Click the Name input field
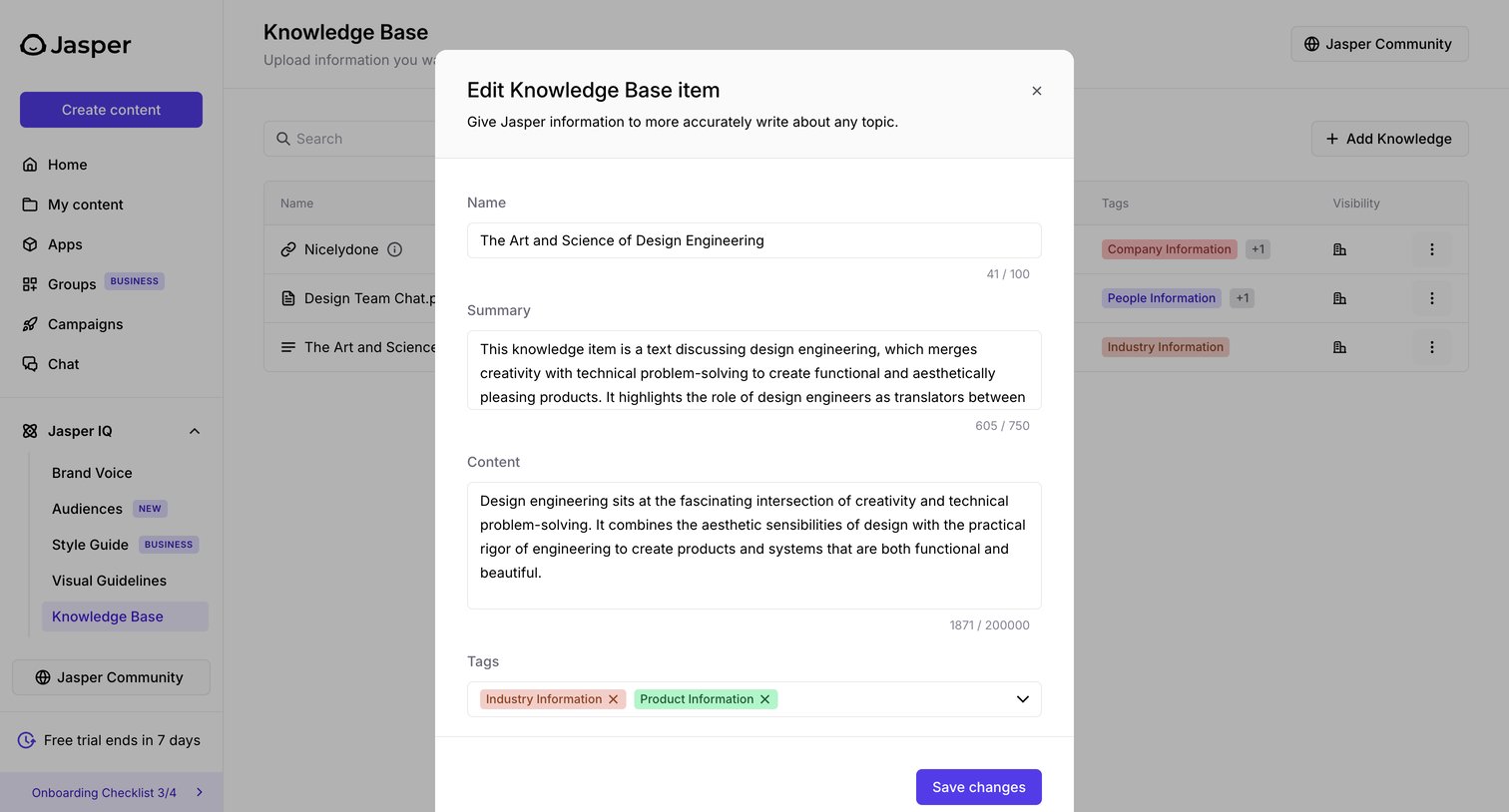Viewport: 1509px width, 812px height. click(x=754, y=240)
